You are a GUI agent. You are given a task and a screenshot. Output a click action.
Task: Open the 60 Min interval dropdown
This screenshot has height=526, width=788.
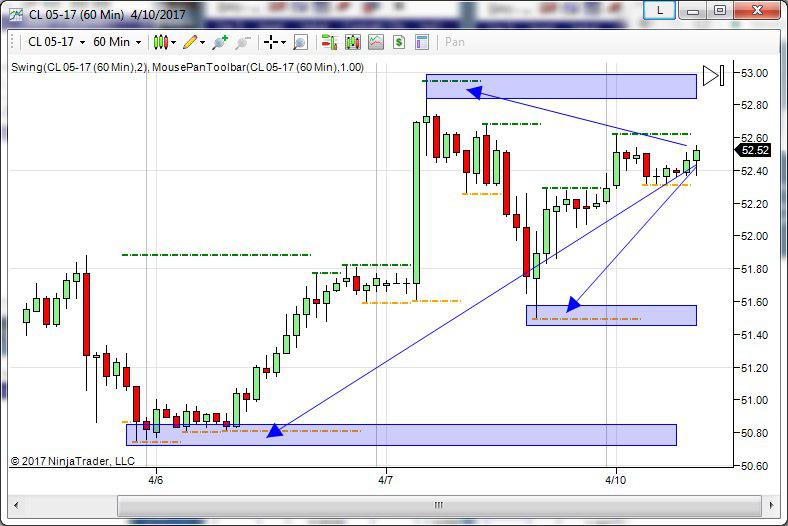point(117,42)
